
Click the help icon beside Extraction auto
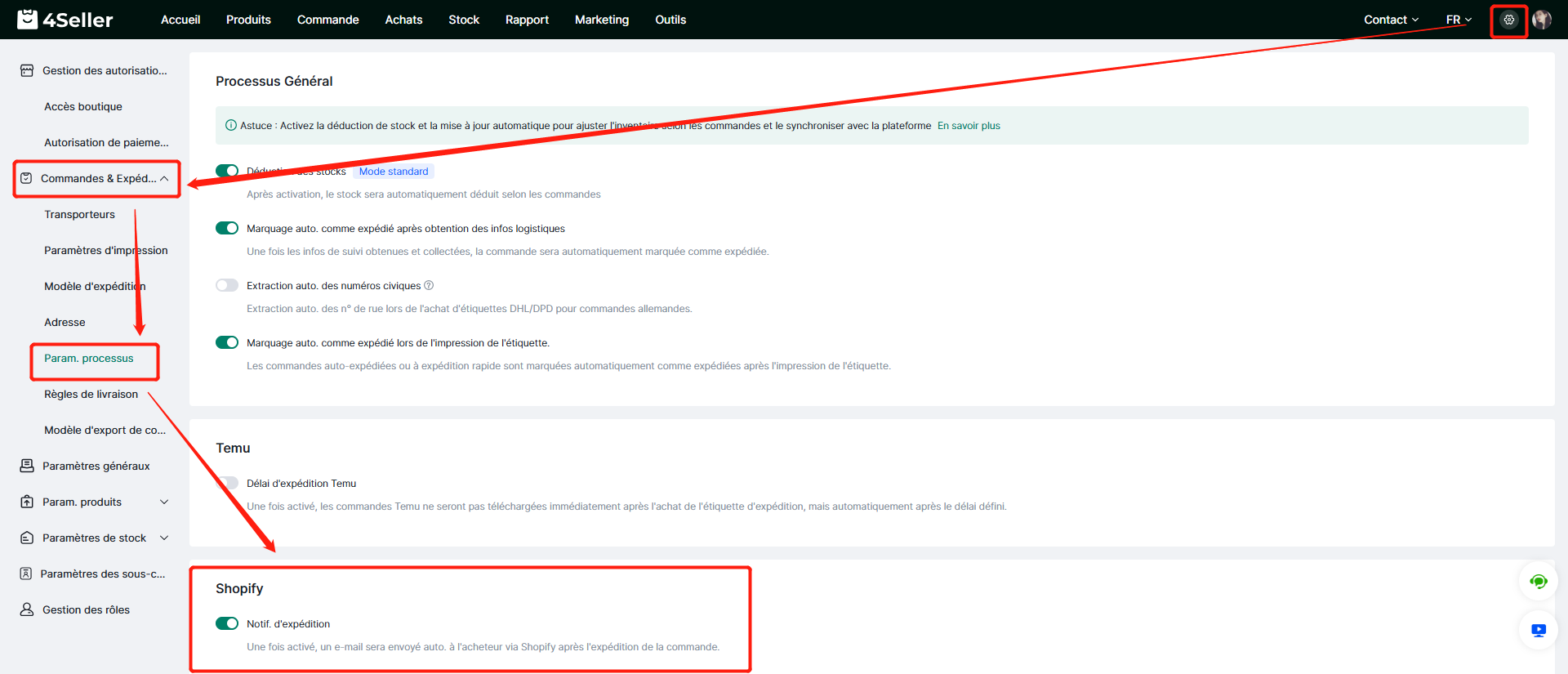(429, 285)
